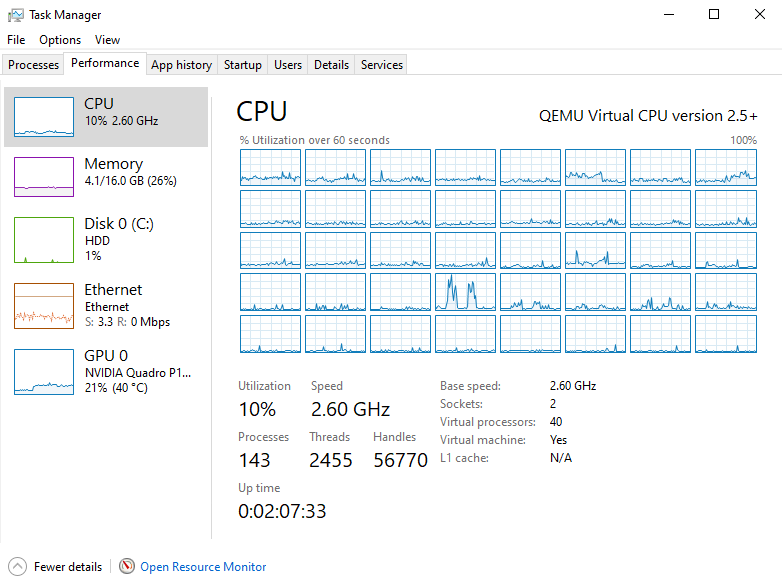The image size is (782, 588).
Task: Select the GPU 0 NVIDIA Quadro graph
Action: 44,372
